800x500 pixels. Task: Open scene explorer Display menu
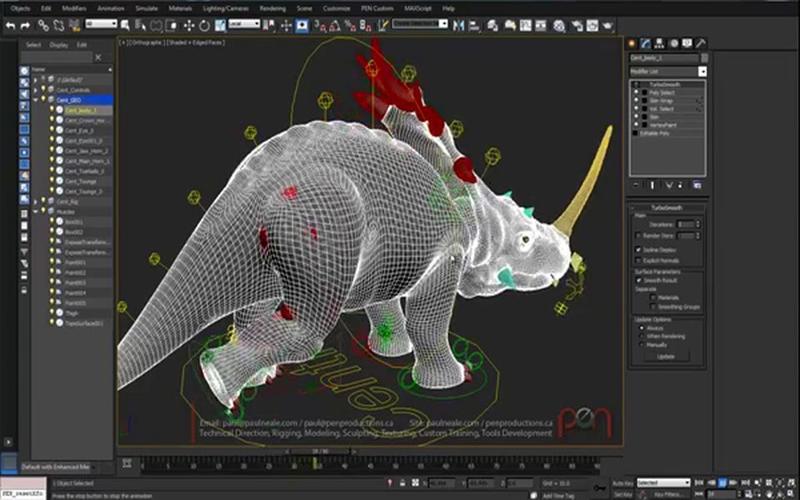tap(59, 45)
